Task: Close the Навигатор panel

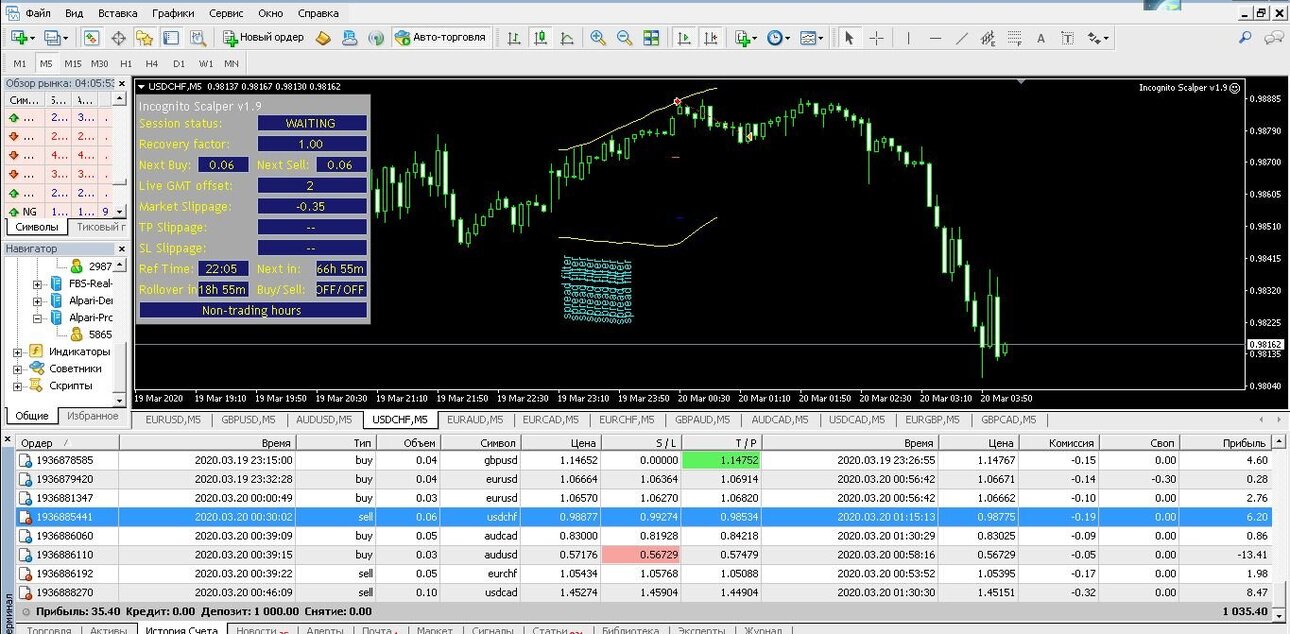Action: click(120, 249)
